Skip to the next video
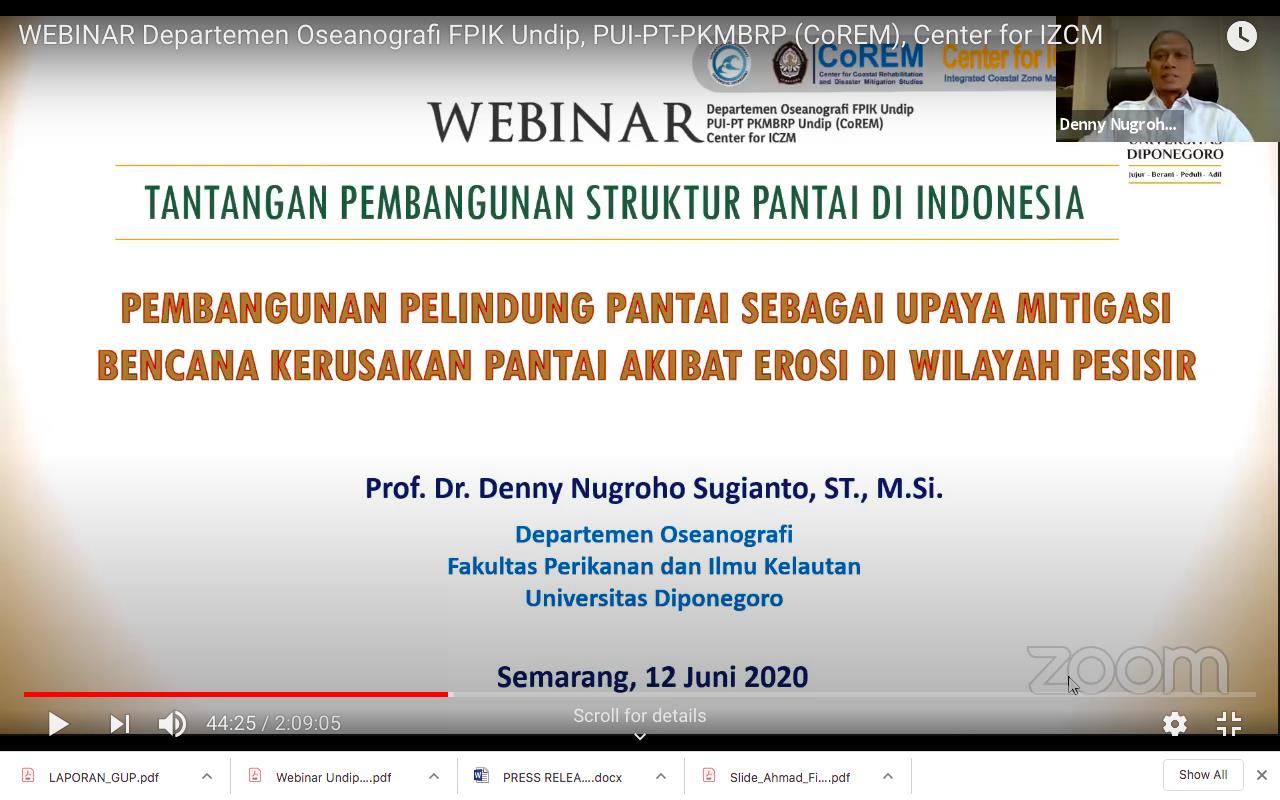 click(119, 724)
